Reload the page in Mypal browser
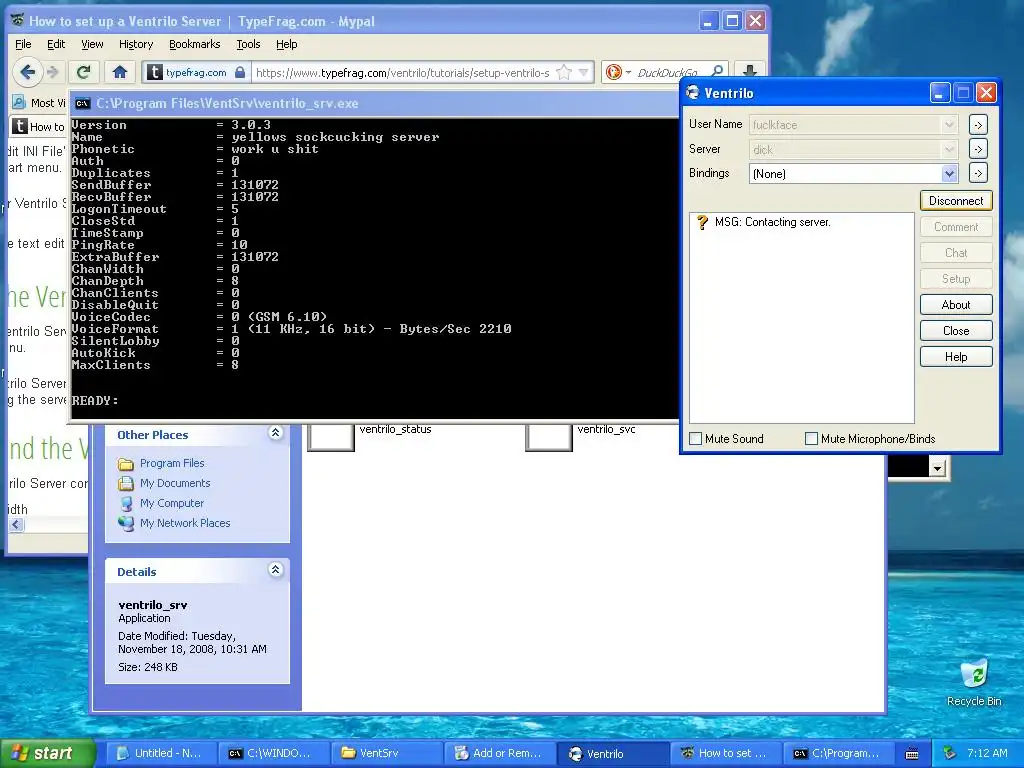This screenshot has width=1024, height=768. coord(83,72)
